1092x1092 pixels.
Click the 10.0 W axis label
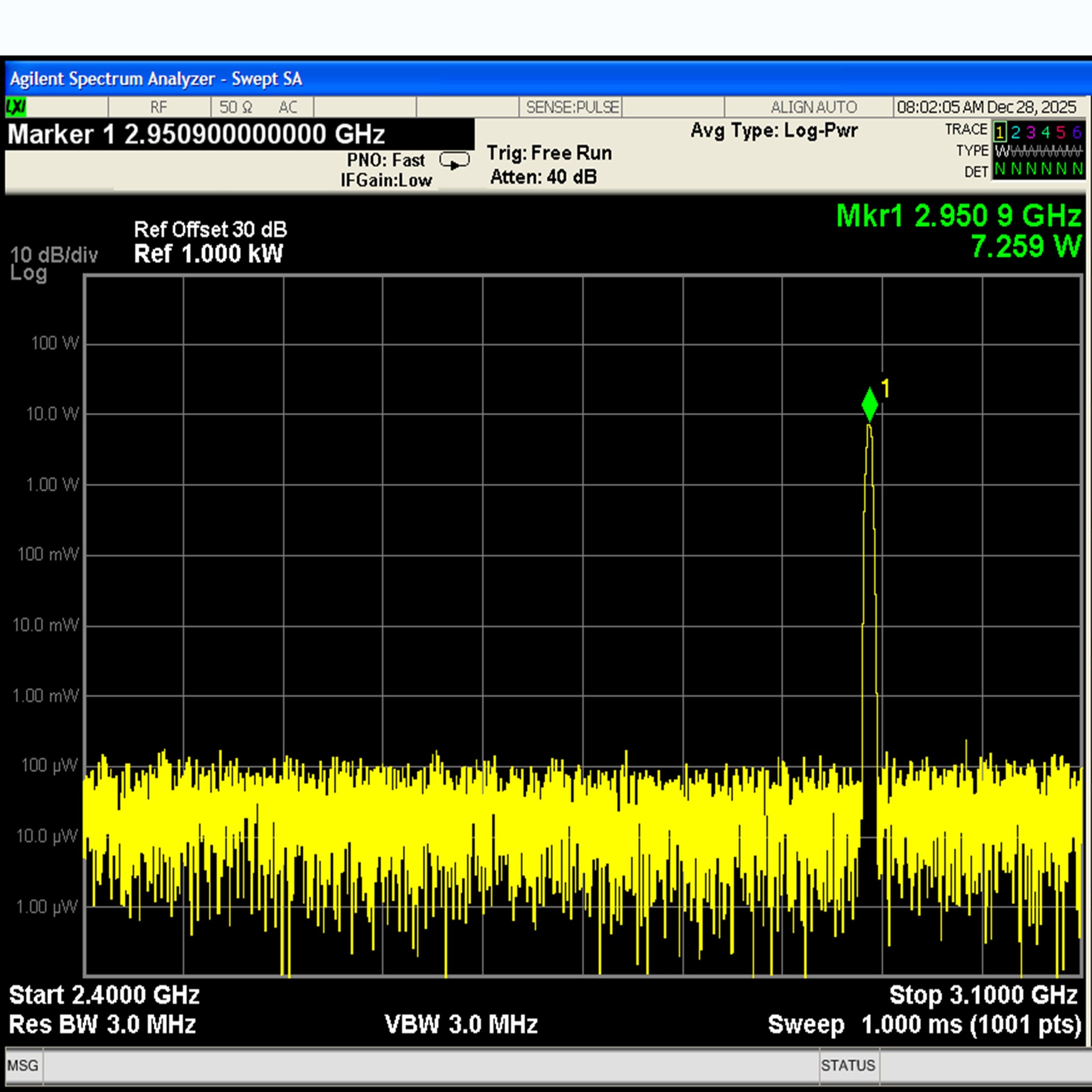pos(52,414)
